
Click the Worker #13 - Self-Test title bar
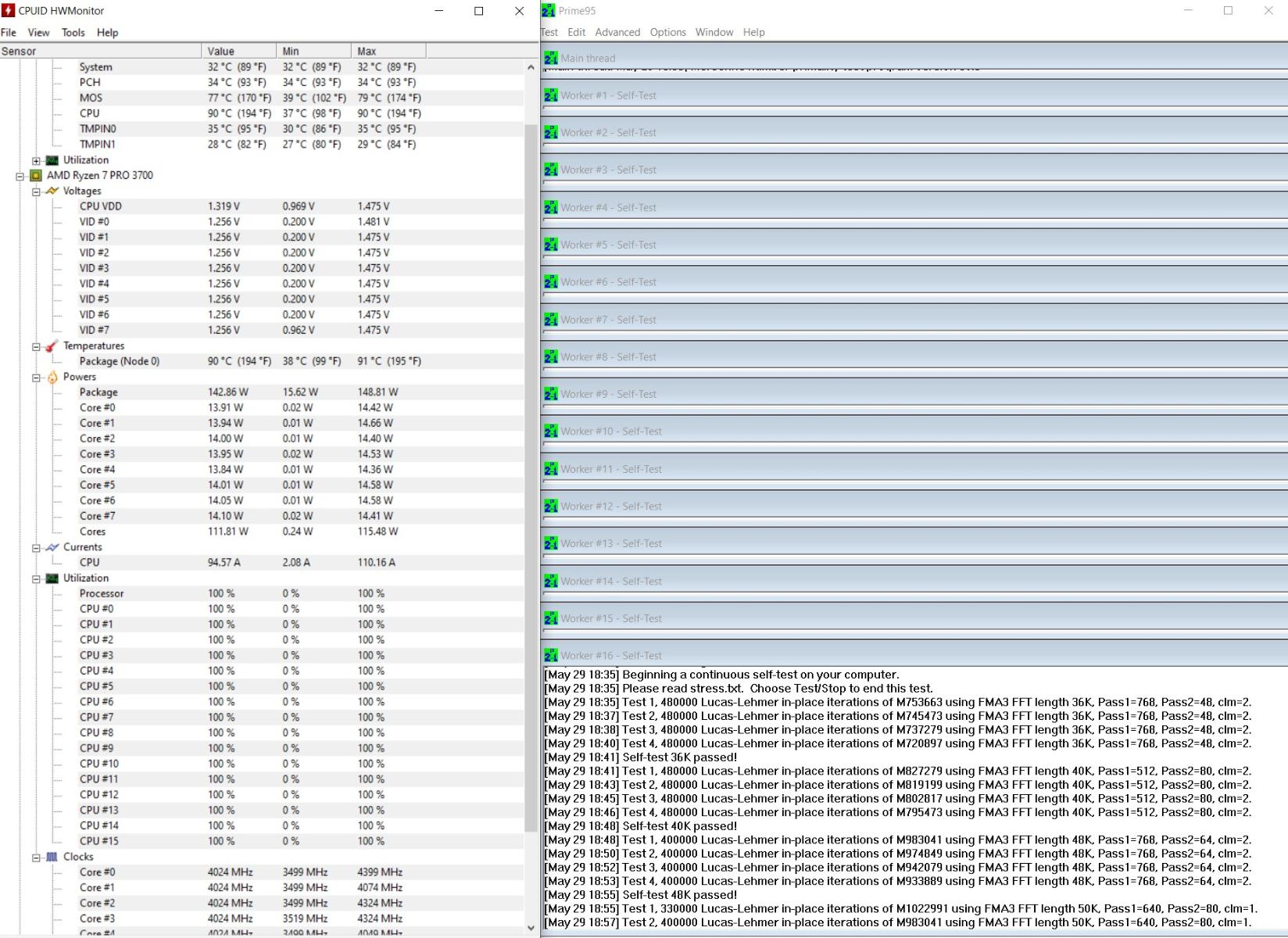[914, 544]
